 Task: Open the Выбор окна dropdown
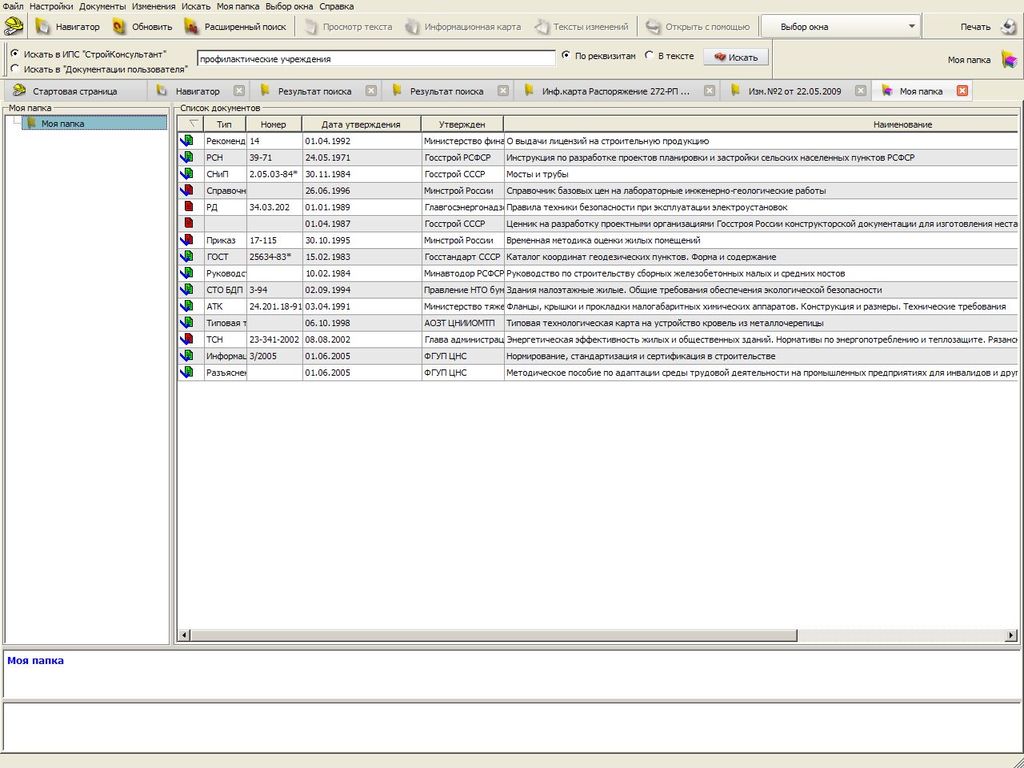point(841,27)
